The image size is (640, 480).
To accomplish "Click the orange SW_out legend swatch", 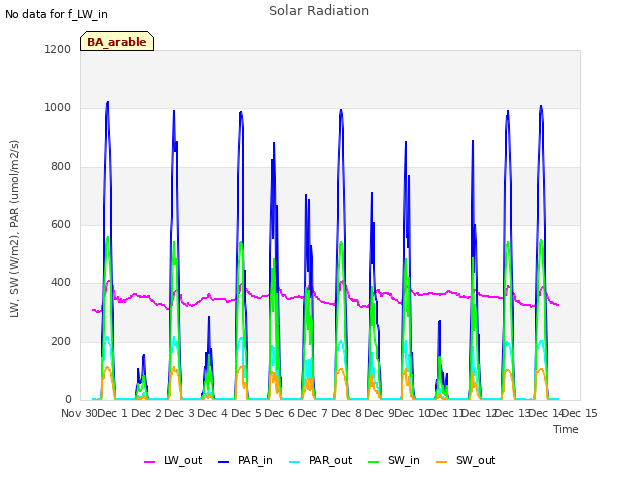I will point(441,462).
